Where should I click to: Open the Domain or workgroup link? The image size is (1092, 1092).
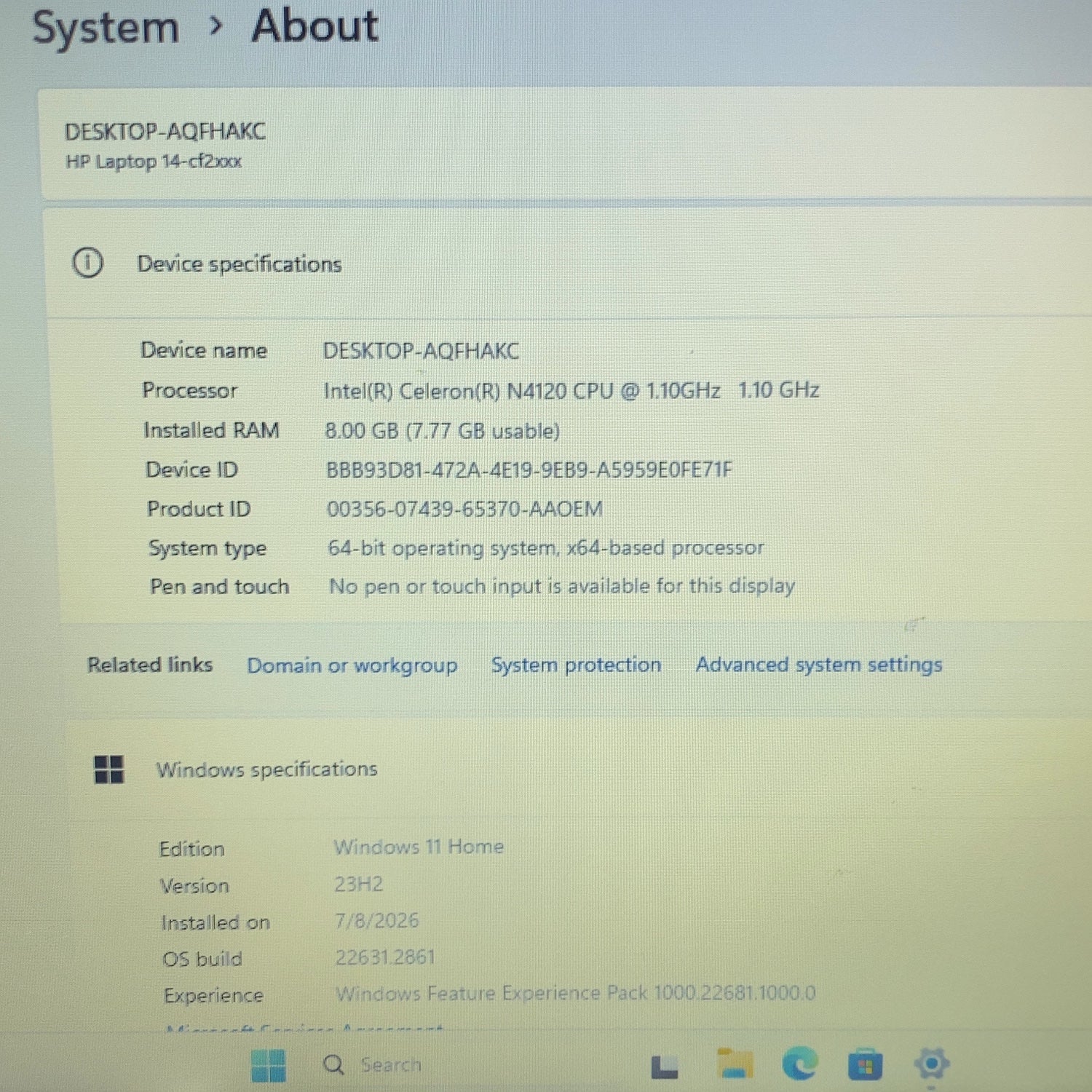point(352,665)
